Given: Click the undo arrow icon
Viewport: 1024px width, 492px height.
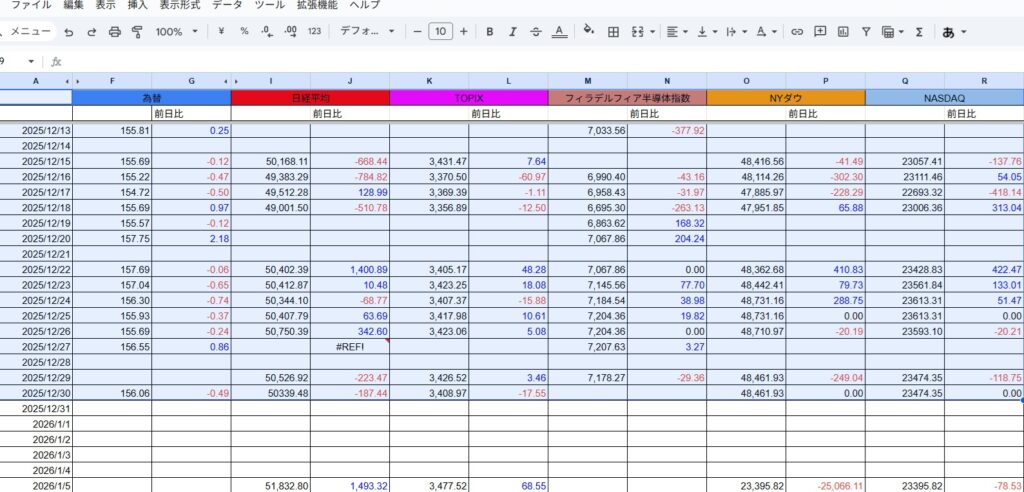Looking at the screenshot, I should [x=68, y=32].
